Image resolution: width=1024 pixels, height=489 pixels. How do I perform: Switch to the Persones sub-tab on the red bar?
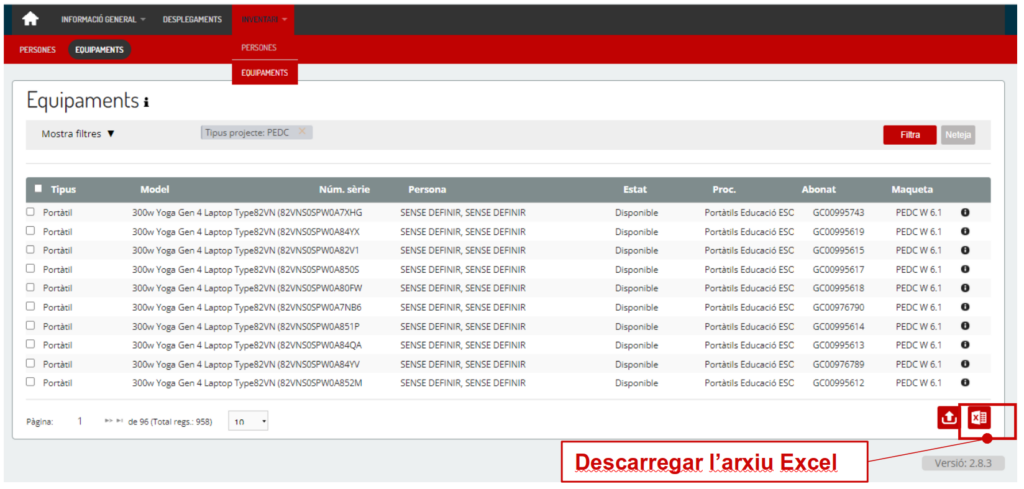click(x=37, y=49)
